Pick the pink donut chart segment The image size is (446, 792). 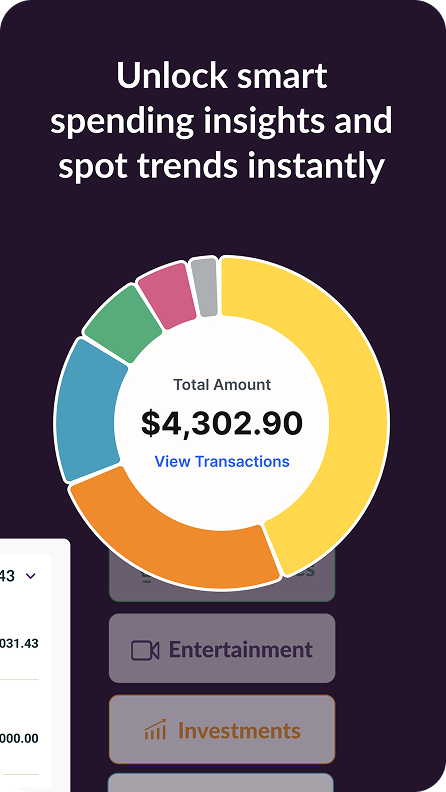point(168,295)
